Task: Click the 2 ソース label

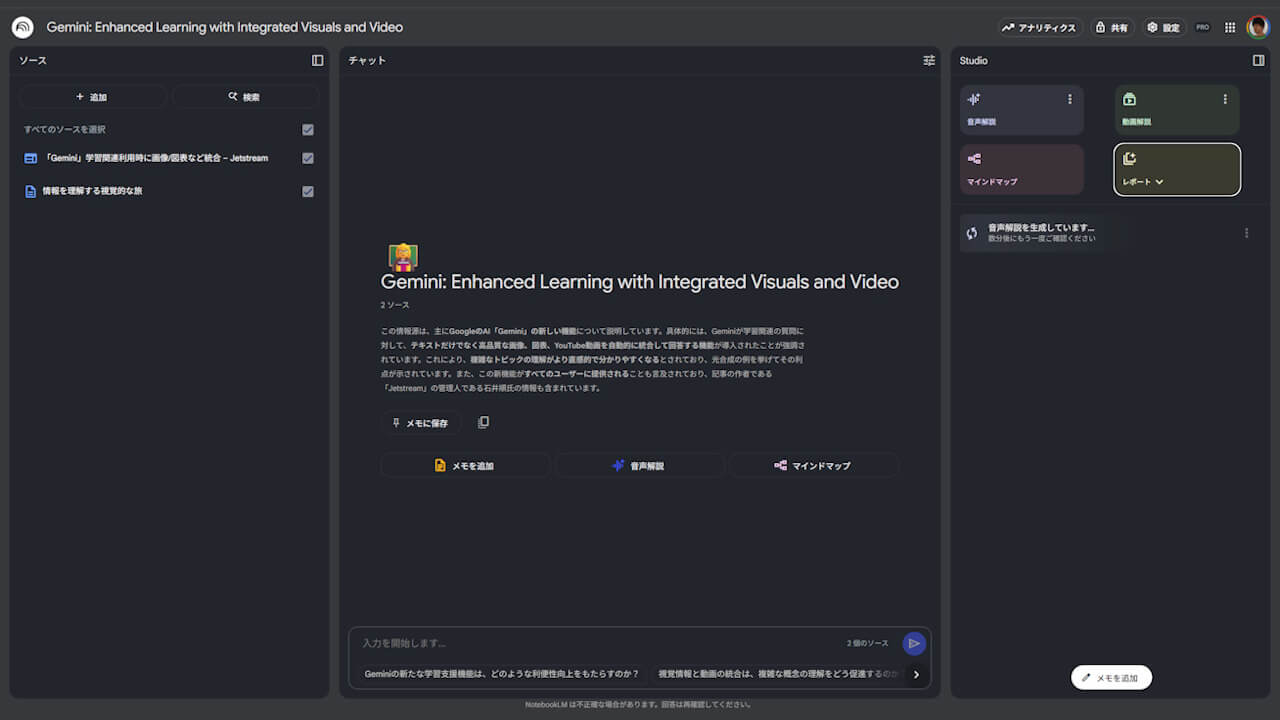Action: [394, 305]
